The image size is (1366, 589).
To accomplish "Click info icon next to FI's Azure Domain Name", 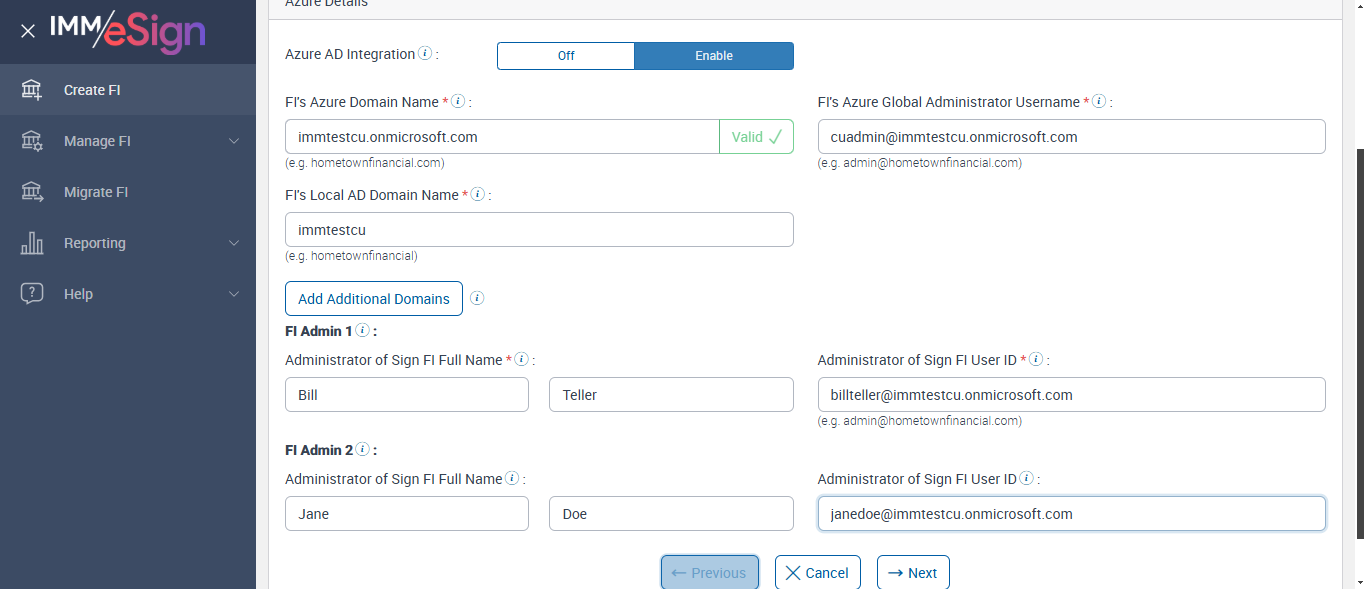I will [458, 102].
